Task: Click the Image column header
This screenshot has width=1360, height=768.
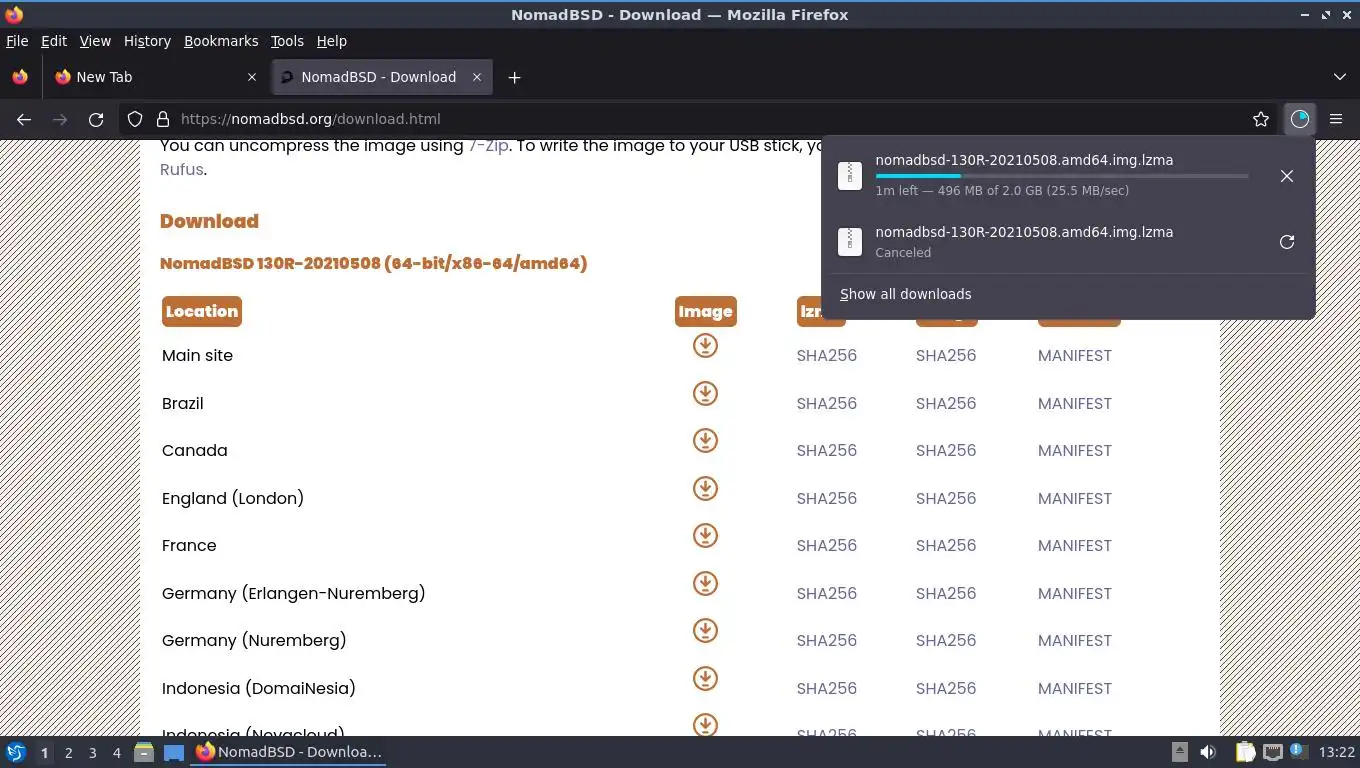Action: pyautogui.click(x=706, y=311)
